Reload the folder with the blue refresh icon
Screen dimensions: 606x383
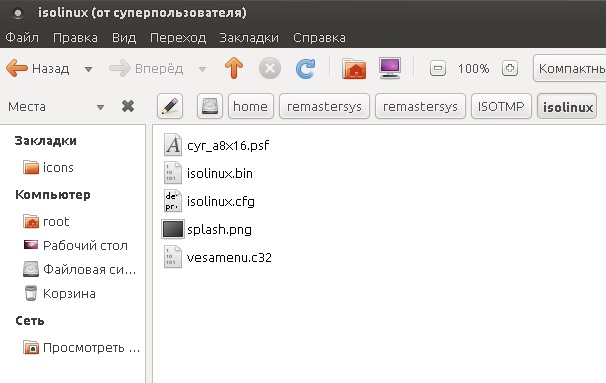pyautogui.click(x=305, y=68)
